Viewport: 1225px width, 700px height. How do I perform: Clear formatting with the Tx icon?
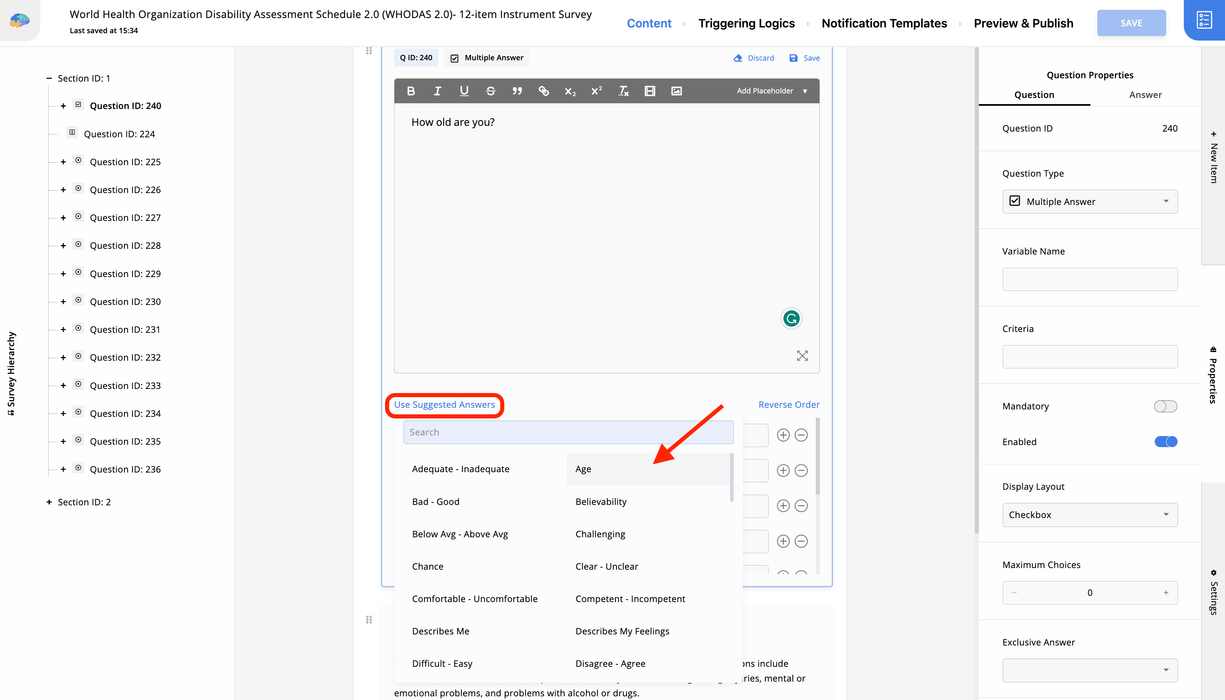coord(624,91)
